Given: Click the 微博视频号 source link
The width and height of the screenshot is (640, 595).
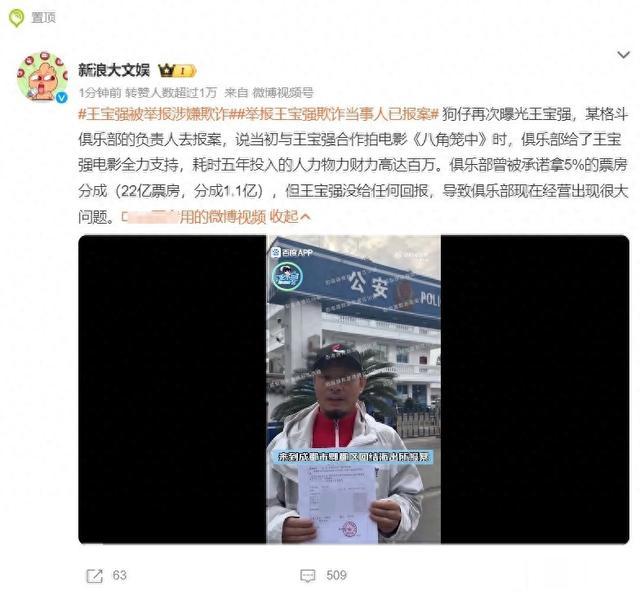Looking at the screenshot, I should pyautogui.click(x=283, y=93).
